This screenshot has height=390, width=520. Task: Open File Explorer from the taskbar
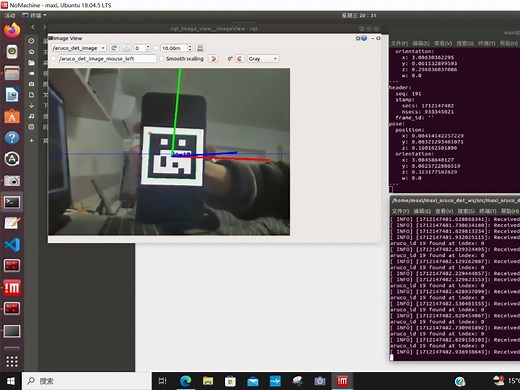208,381
